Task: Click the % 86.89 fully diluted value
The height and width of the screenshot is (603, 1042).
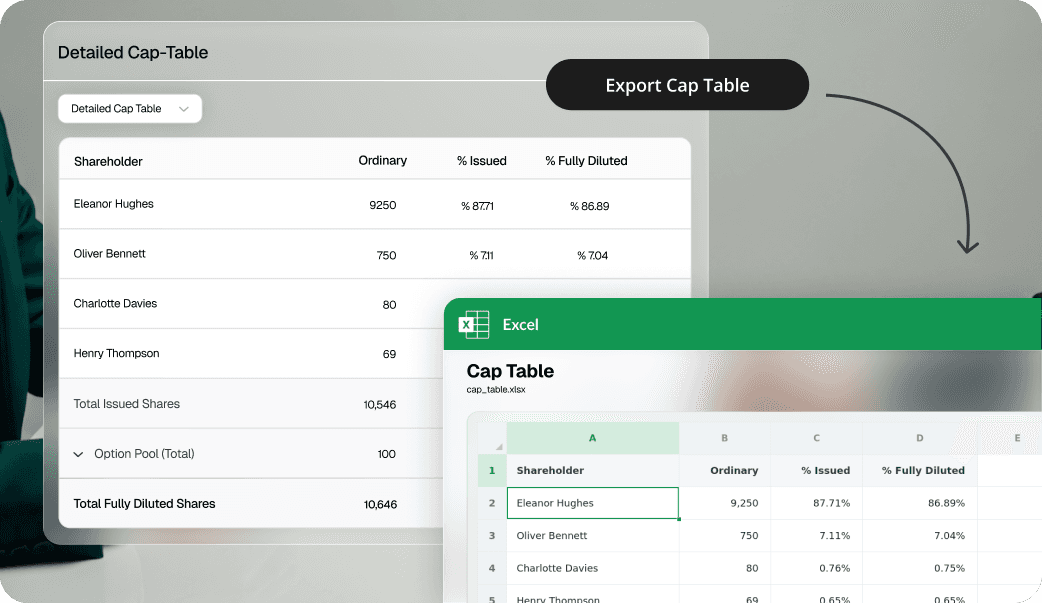Action: (589, 206)
